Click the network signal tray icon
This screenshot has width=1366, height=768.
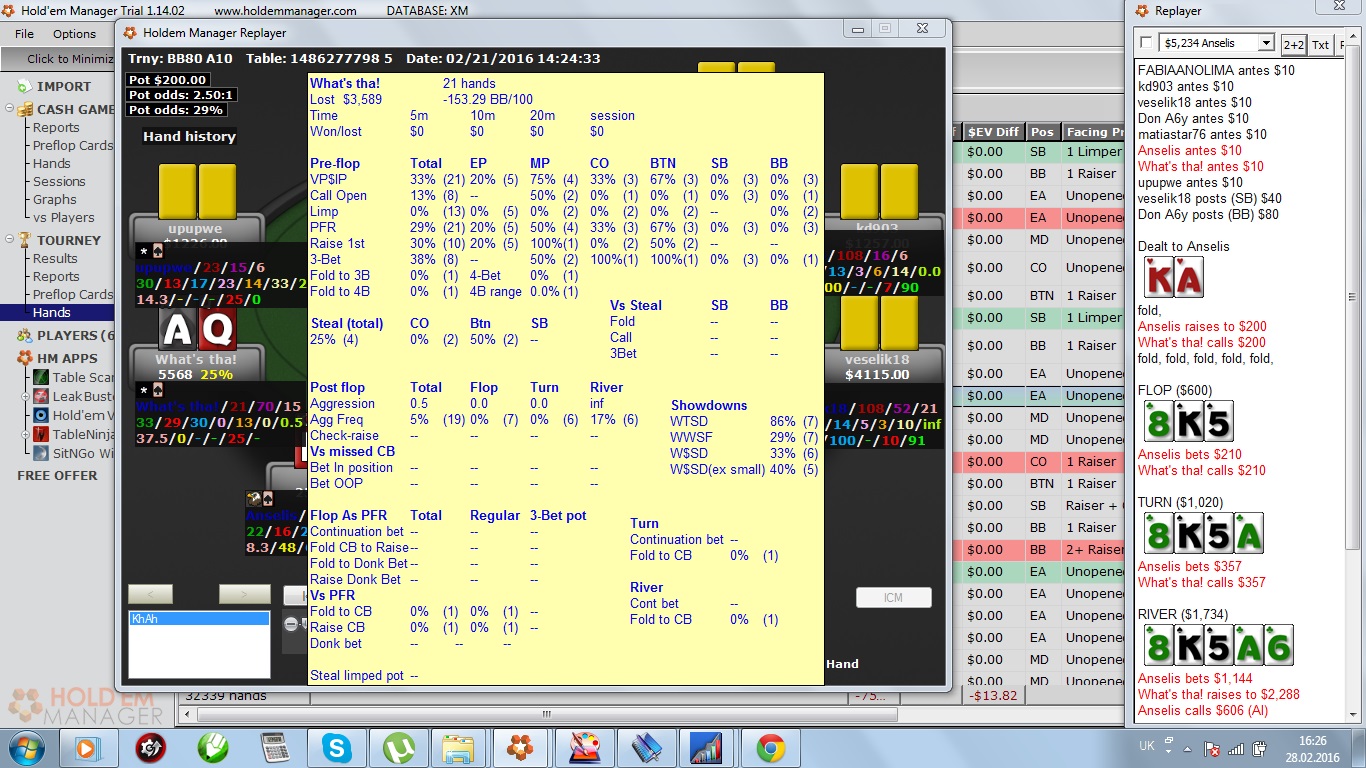tap(1236, 748)
